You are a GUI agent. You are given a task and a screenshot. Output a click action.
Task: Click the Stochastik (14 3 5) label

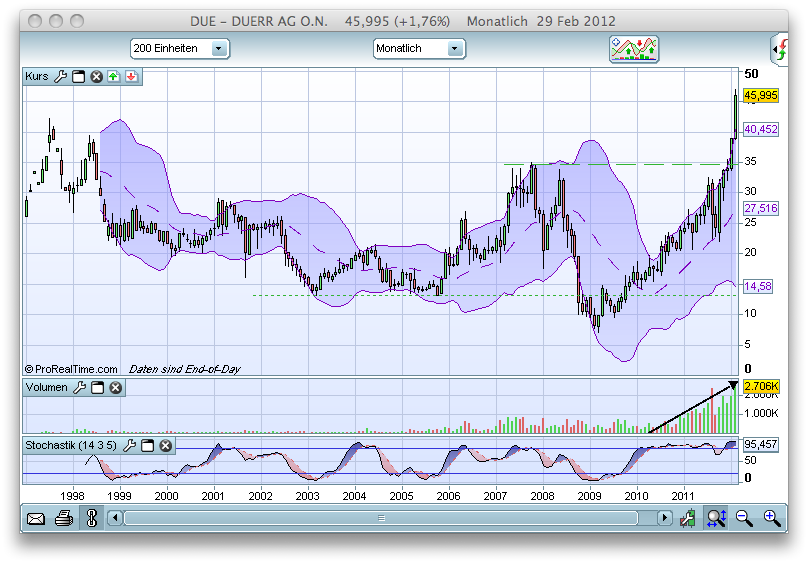point(71,445)
